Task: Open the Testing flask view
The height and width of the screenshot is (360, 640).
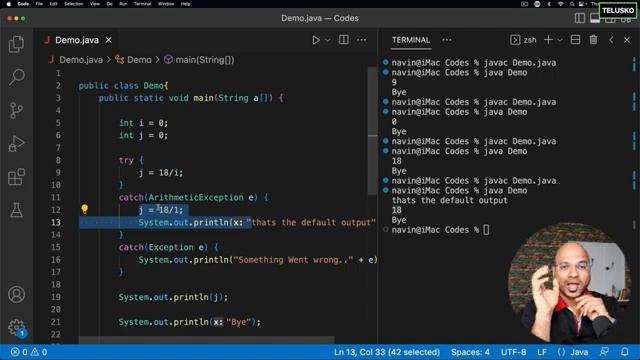Action: (16, 210)
